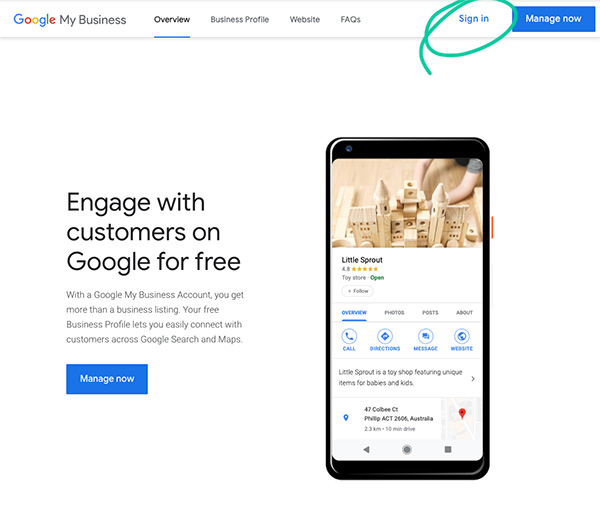The width and height of the screenshot is (600, 517).
Task: Click the wooden castle toy photo
Action: 407,203
